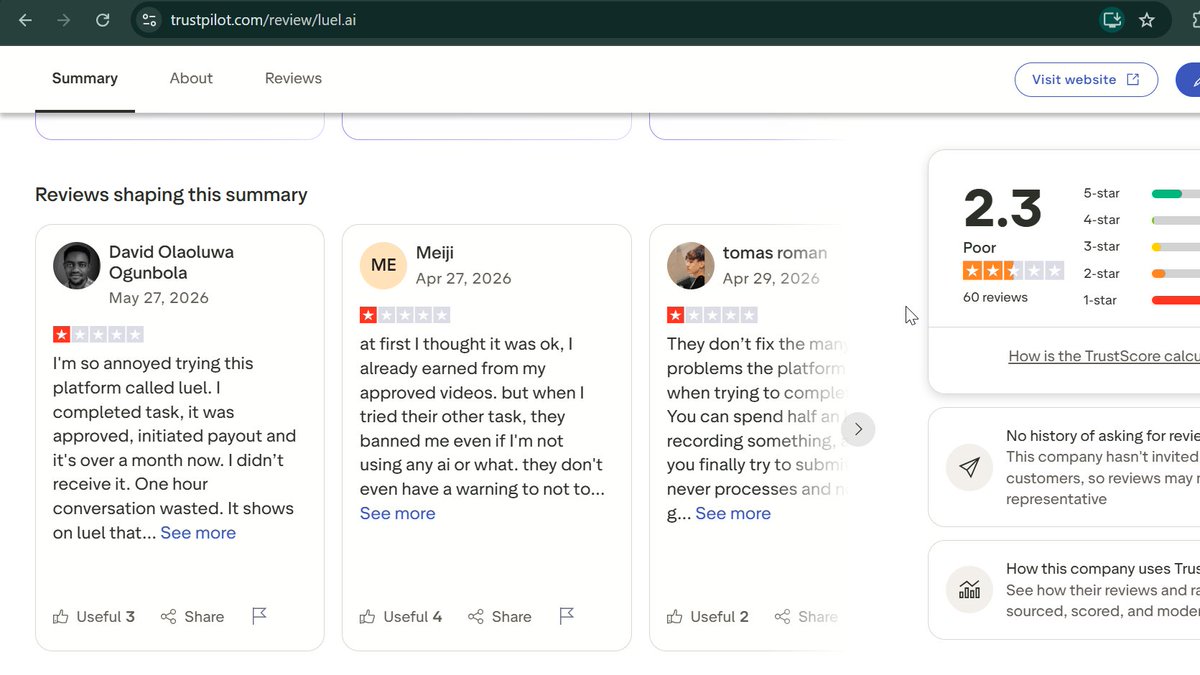Viewport: 1200px width, 675px height.
Task: Filter reviews by the 4-star bar
Action: click(1176, 220)
